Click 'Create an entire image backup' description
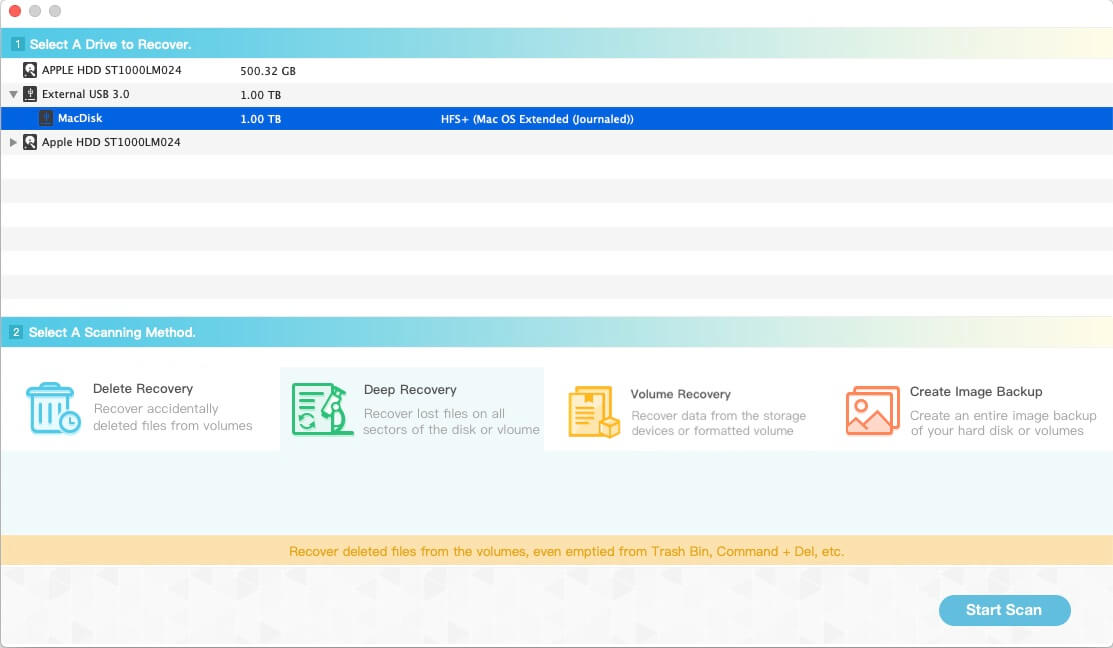This screenshot has height=648, width=1113. [1003, 423]
